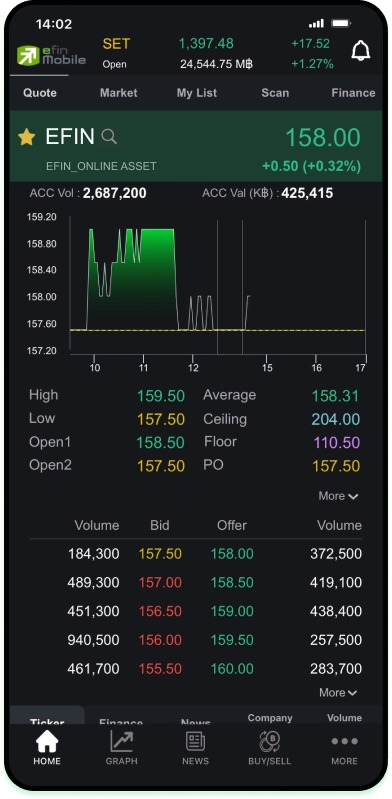Select offer price 160.00
The height and width of the screenshot is (799, 392).
232,669
